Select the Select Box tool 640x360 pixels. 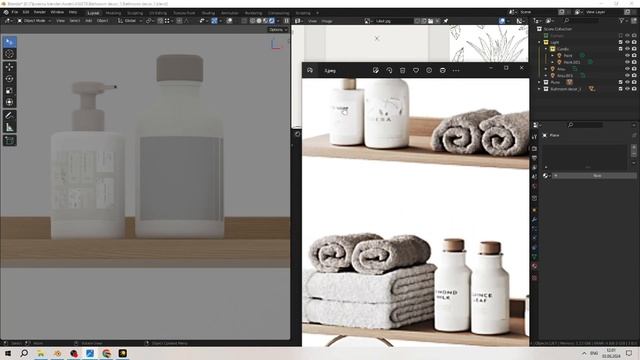pyautogui.click(x=9, y=42)
